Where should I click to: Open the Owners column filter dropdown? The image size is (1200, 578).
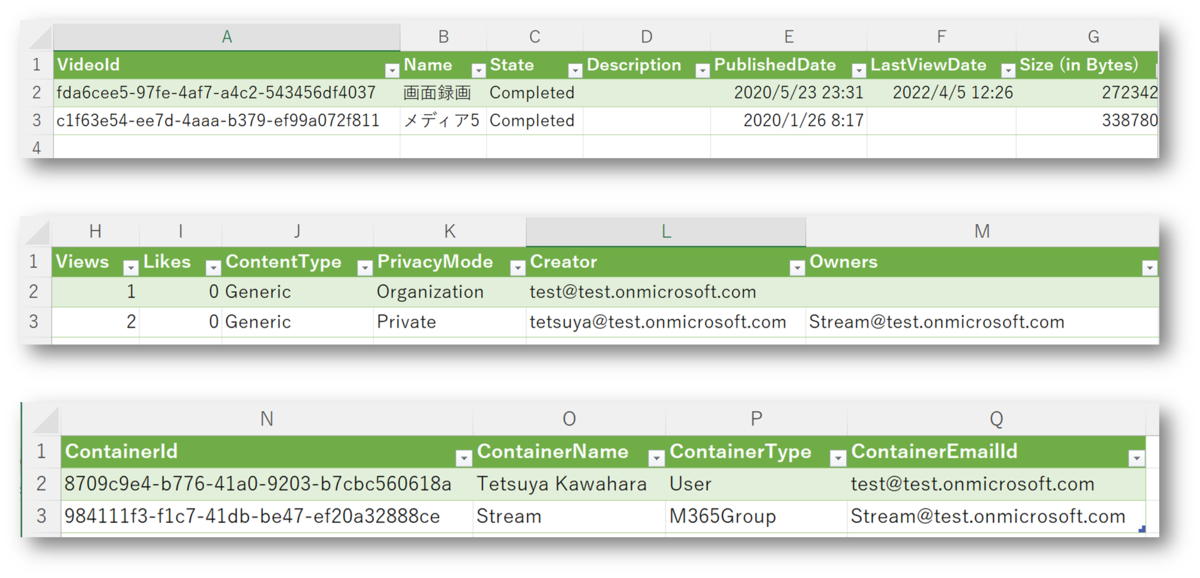click(1149, 268)
